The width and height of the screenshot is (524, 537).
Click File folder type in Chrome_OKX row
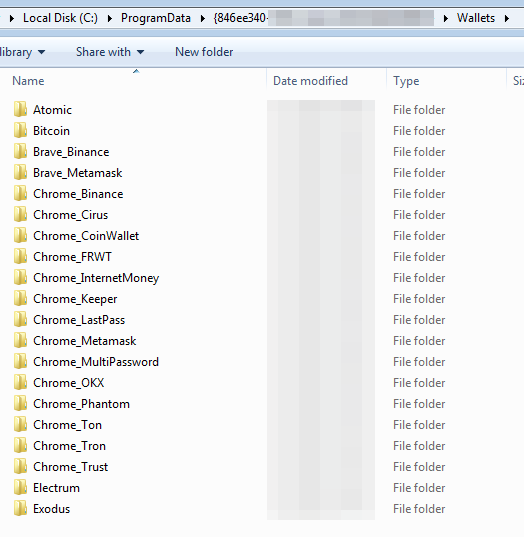tap(419, 383)
